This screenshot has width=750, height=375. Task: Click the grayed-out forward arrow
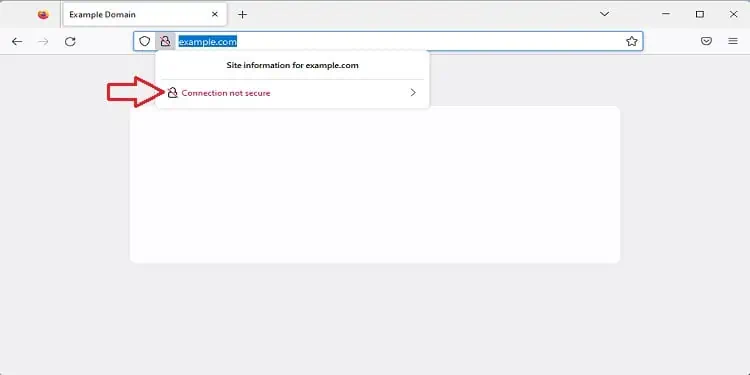[44, 42]
